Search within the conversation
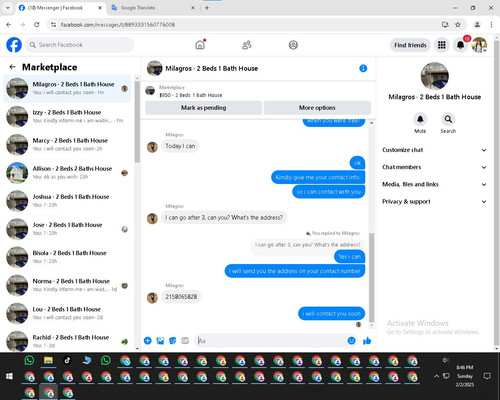Screen dimensions: 500x400 coord(448,119)
